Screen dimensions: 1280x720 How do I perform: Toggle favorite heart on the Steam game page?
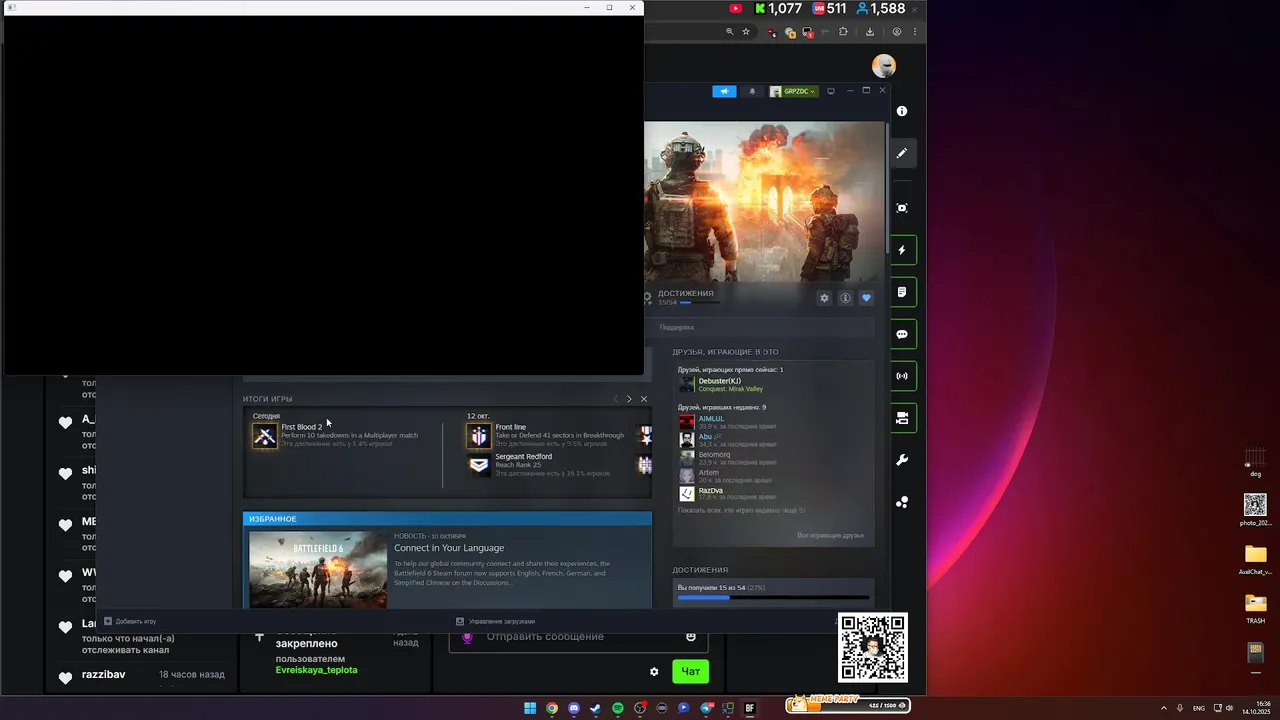pos(866,298)
